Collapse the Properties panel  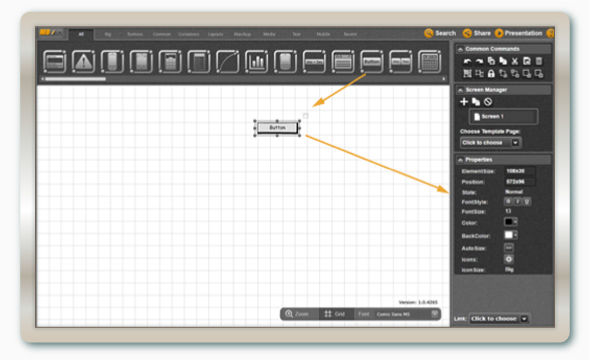460,160
